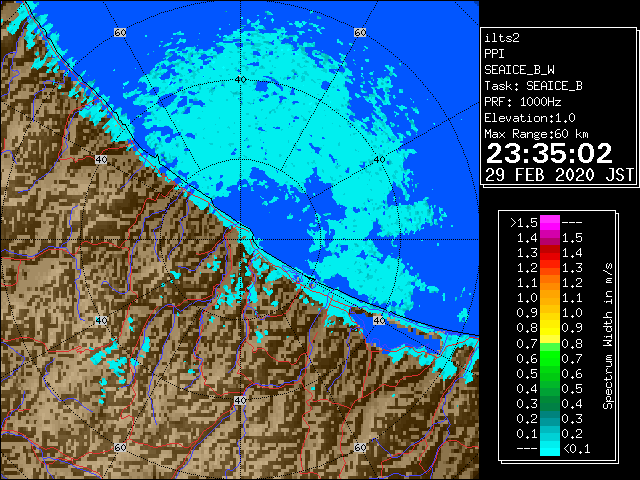
Task: Click the SEAICE_B_W product name
Action: (519, 70)
